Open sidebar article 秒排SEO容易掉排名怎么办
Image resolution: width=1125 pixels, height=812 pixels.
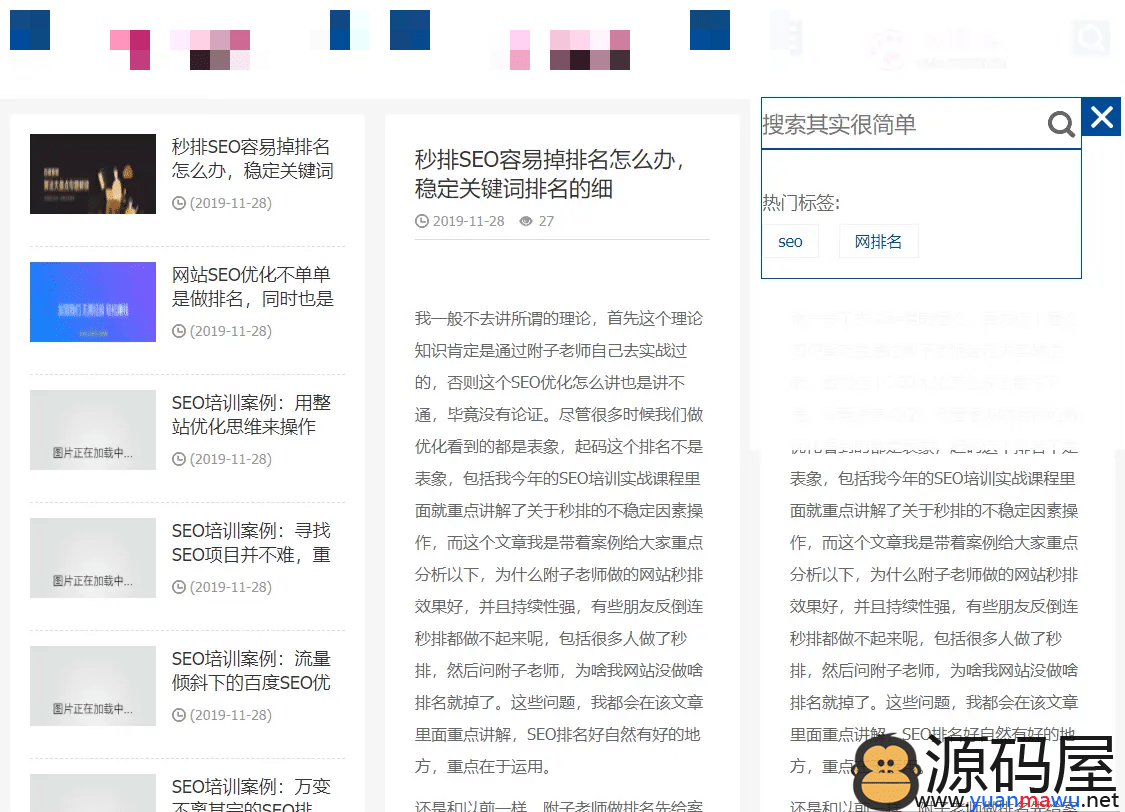click(253, 159)
